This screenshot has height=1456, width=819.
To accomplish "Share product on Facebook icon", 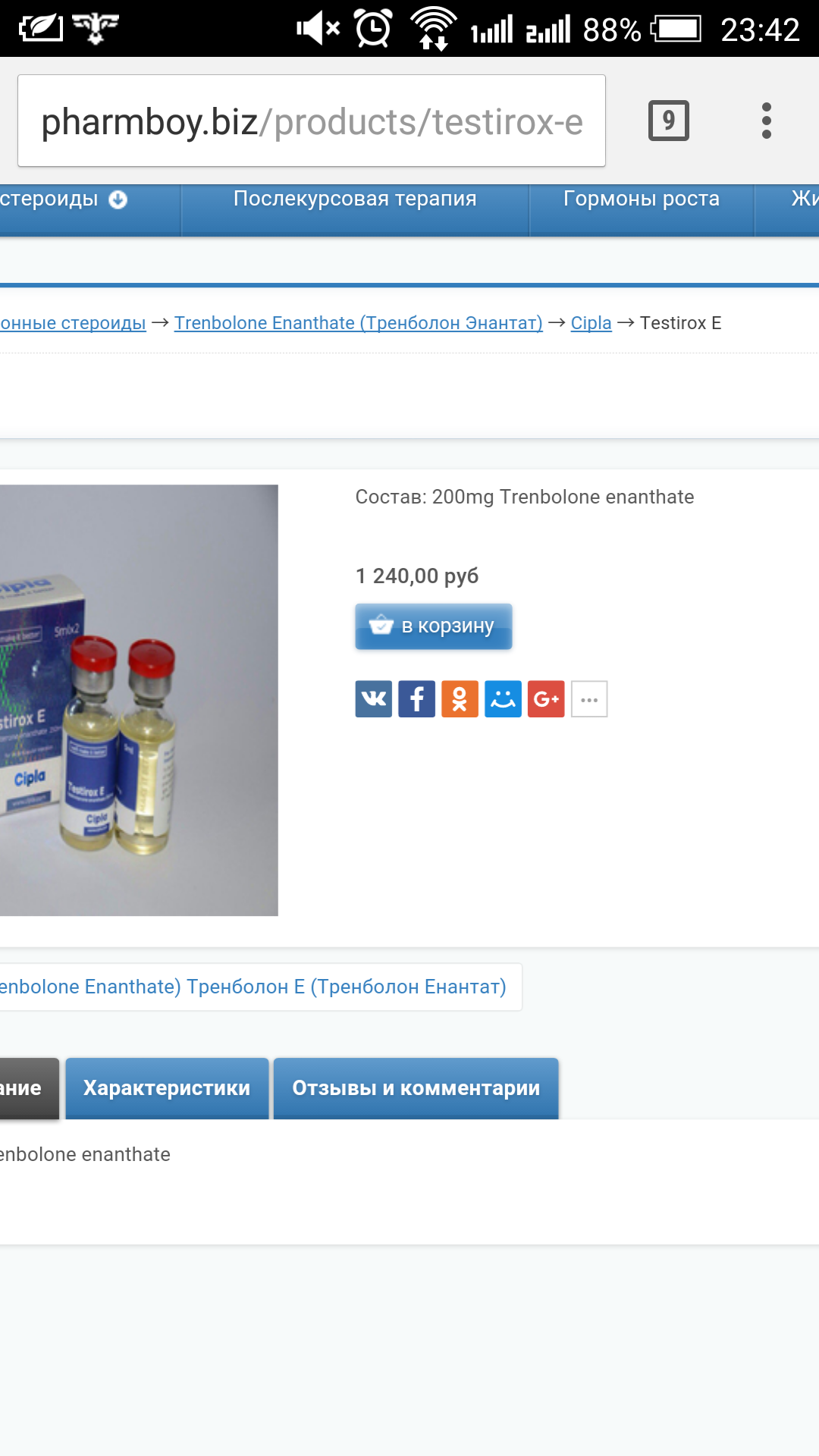I will point(417,698).
